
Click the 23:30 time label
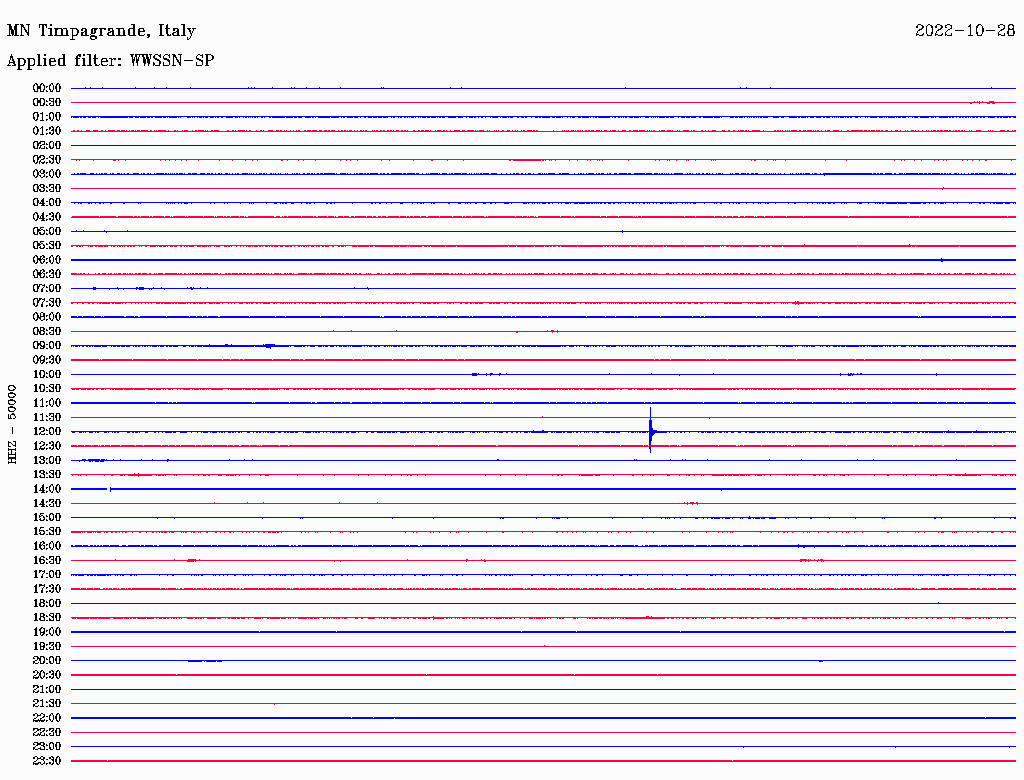(x=47, y=761)
